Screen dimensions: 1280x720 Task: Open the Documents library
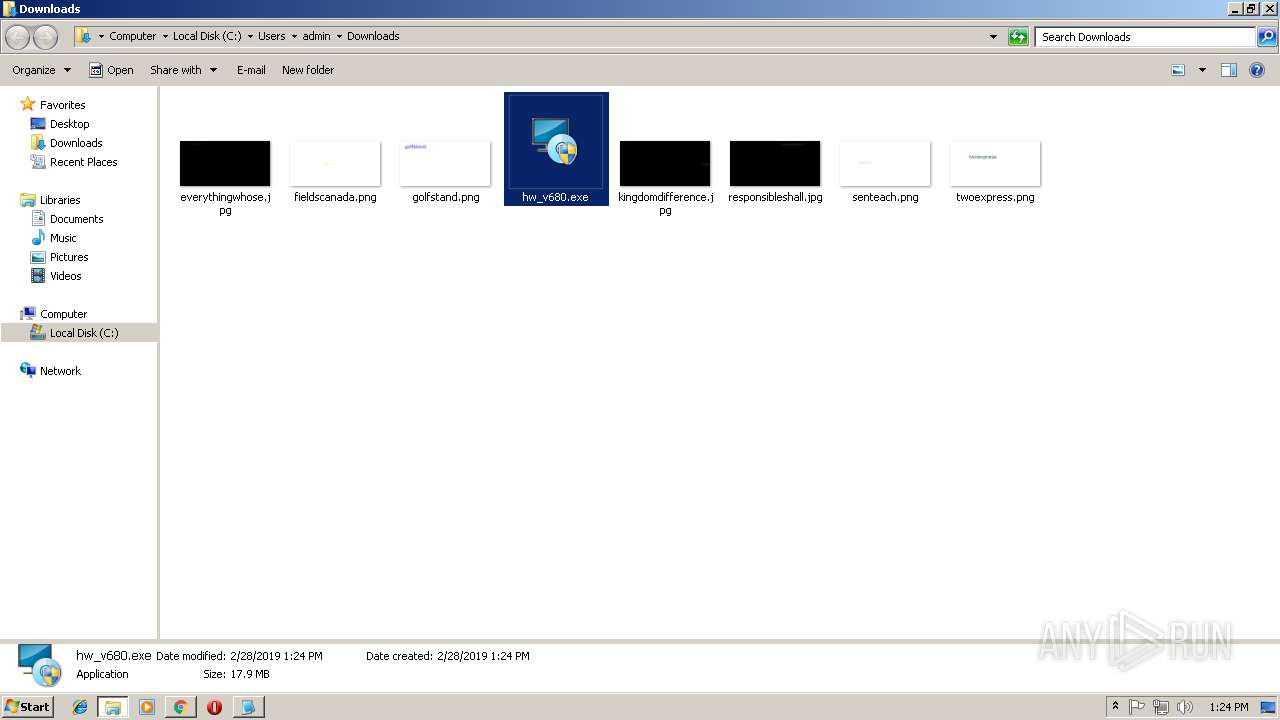coord(76,219)
